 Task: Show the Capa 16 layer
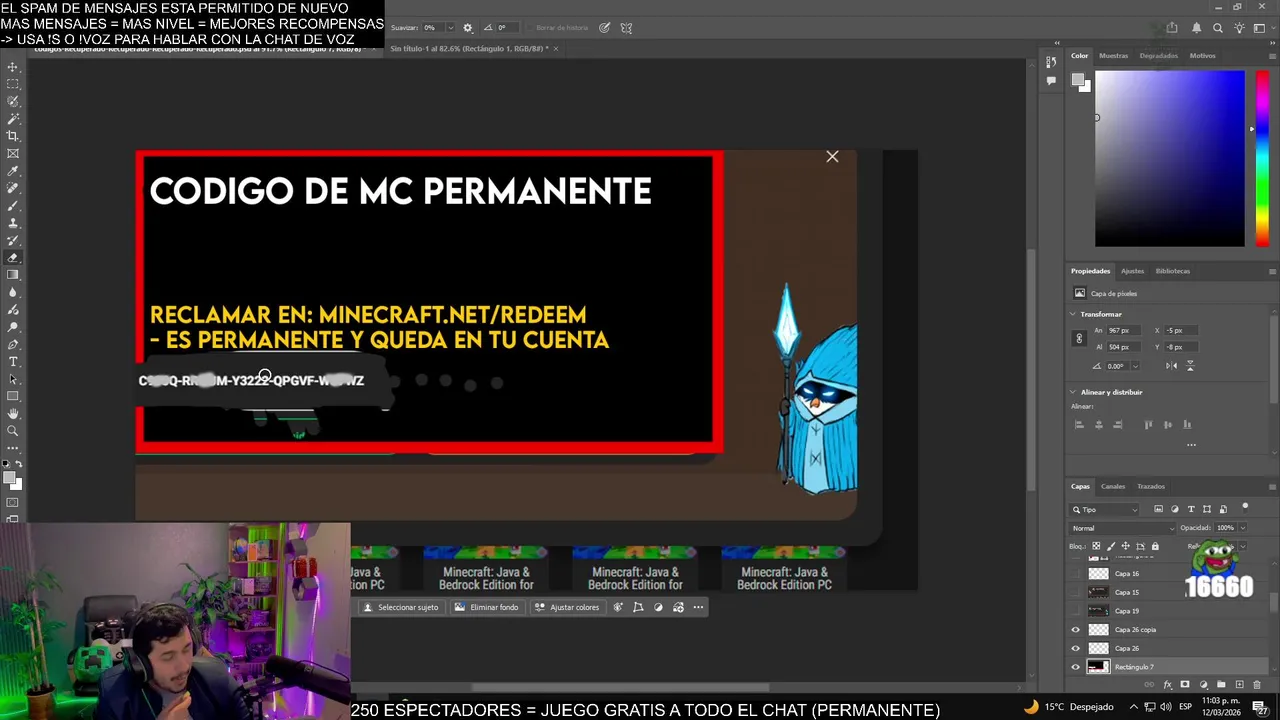click(1076, 574)
